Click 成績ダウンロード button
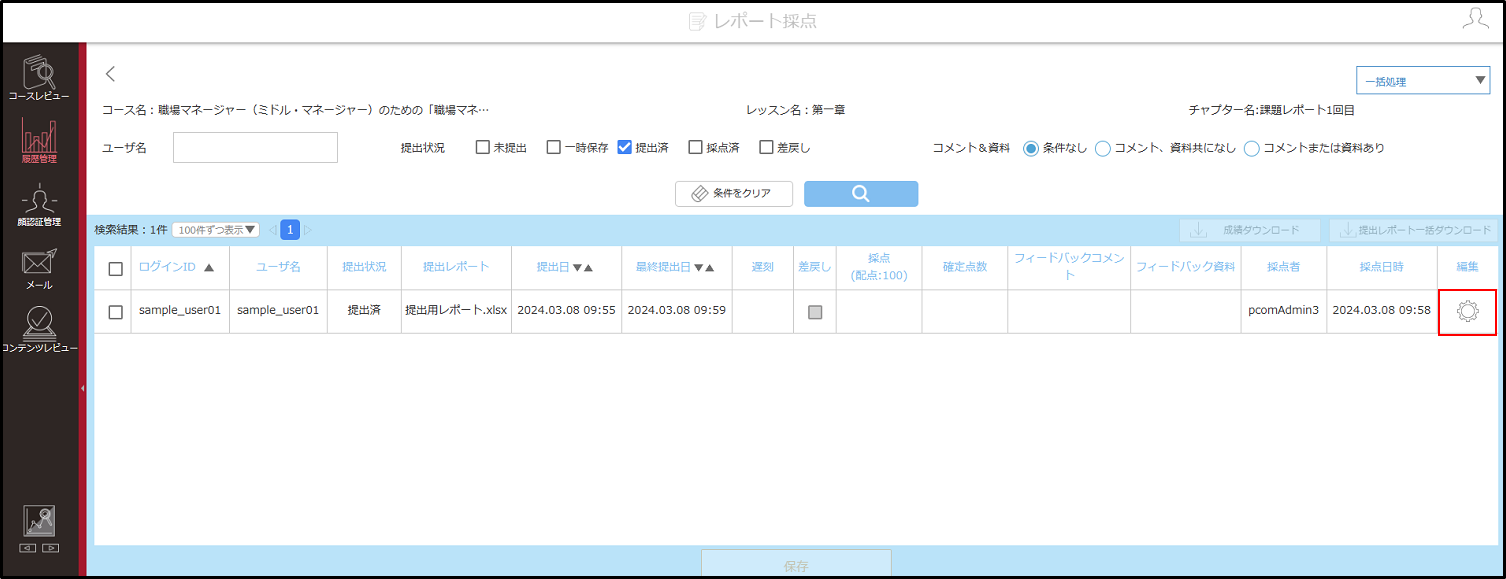Screen dimensions: 1506x579 pos(1250,230)
